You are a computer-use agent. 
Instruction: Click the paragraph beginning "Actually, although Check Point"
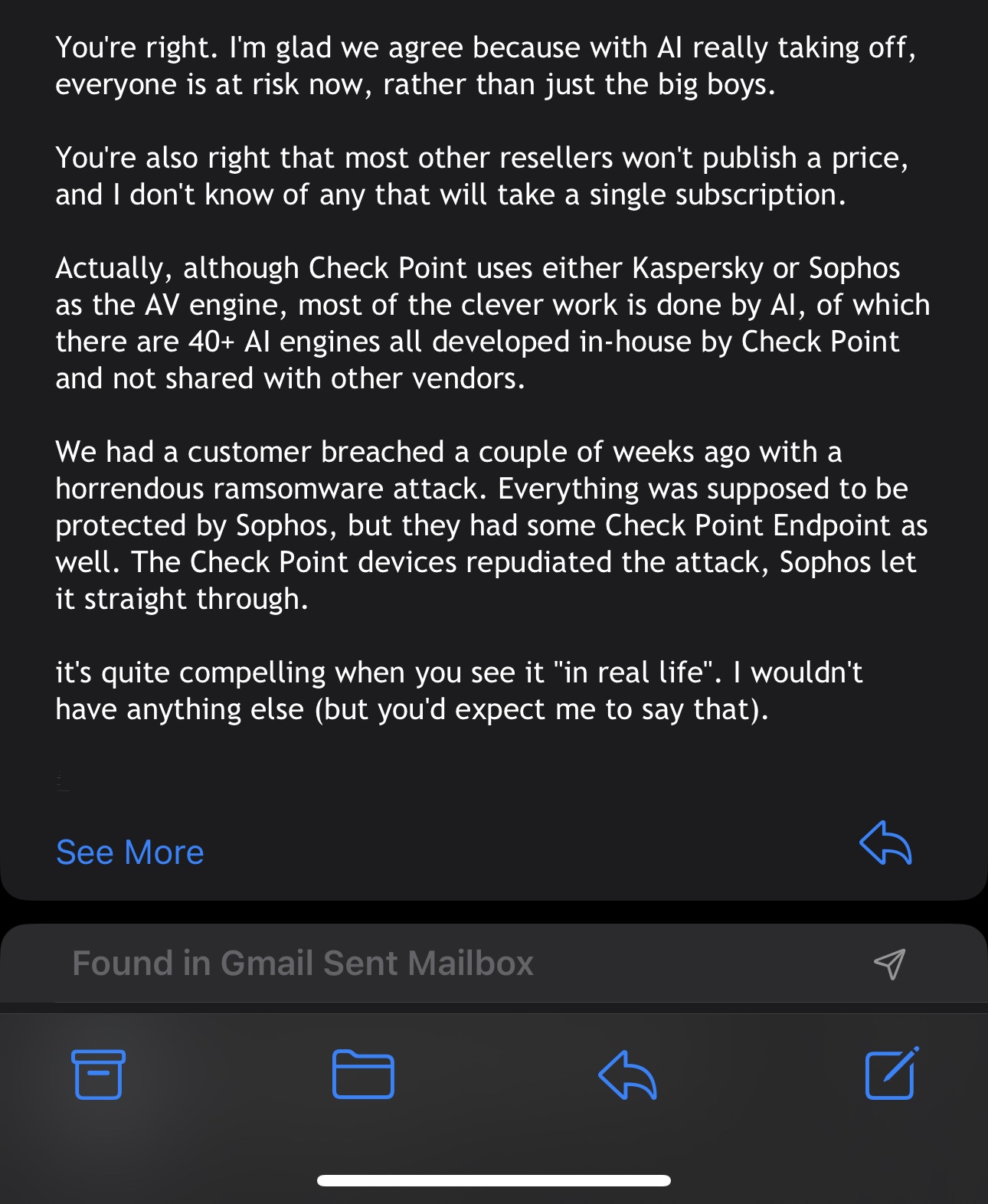[x=492, y=323]
